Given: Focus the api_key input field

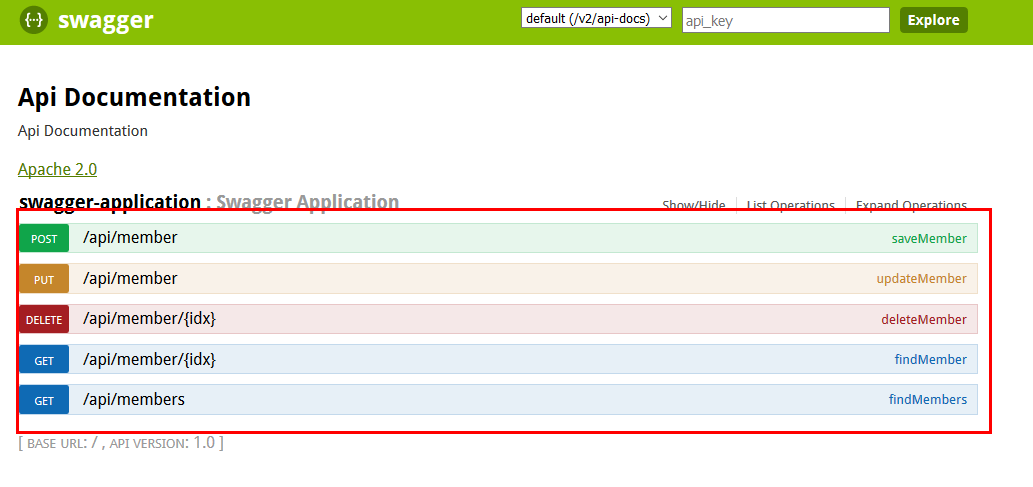Looking at the screenshot, I should click(x=786, y=20).
